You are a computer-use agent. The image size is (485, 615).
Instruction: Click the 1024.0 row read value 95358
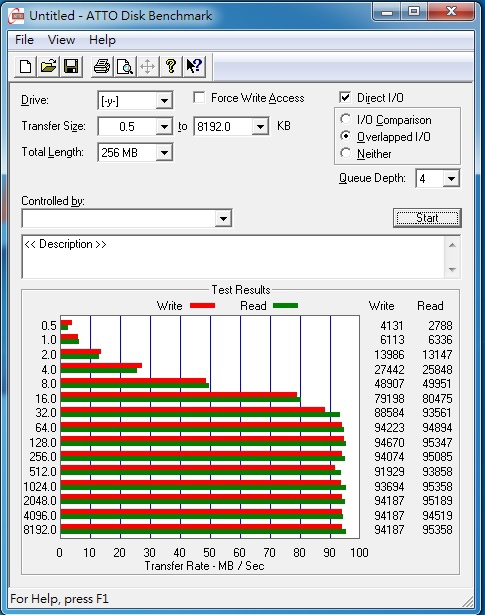(437, 487)
